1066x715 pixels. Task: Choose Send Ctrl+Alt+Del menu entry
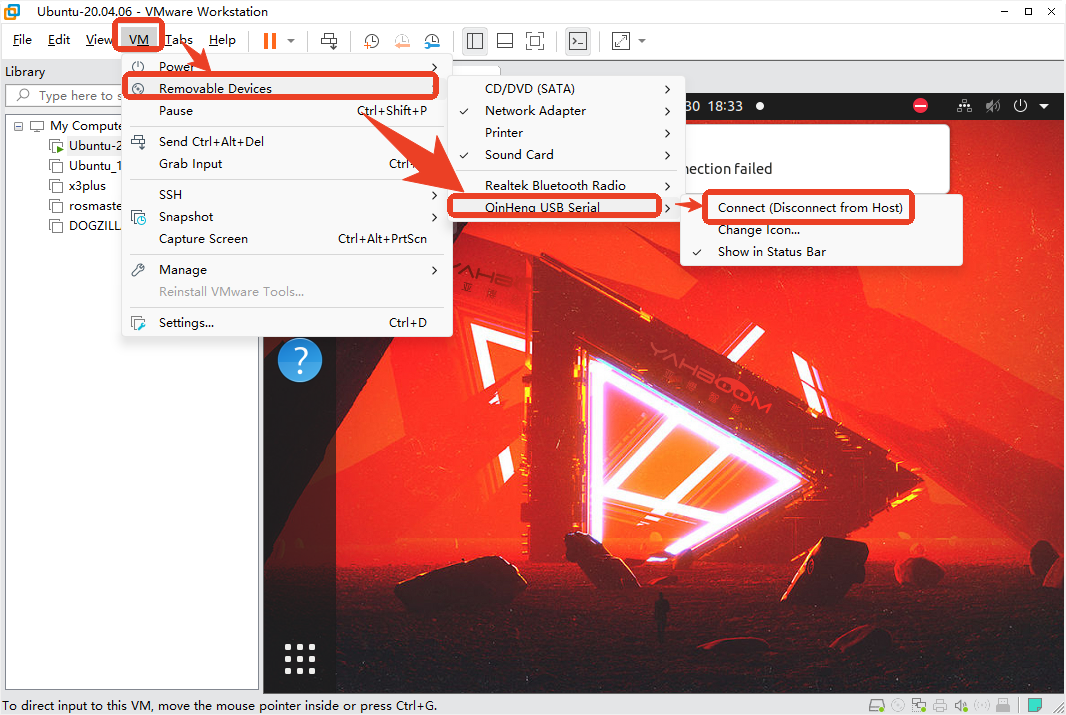(287, 141)
